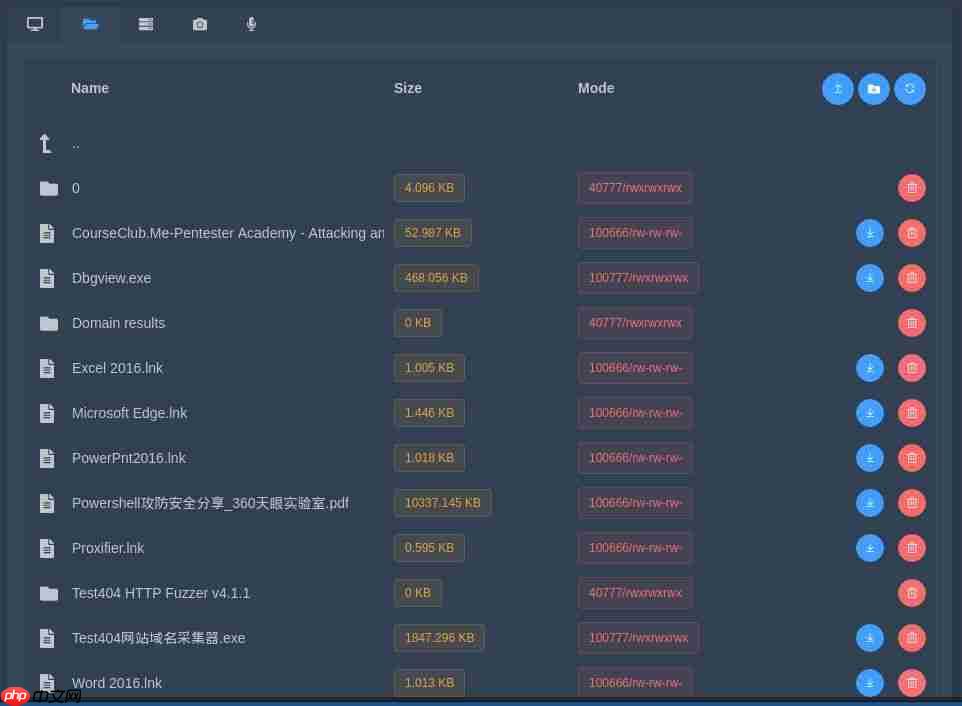Delete Microsoft Edge.lnk
Viewport: 962px width, 706px height.
pos(912,413)
